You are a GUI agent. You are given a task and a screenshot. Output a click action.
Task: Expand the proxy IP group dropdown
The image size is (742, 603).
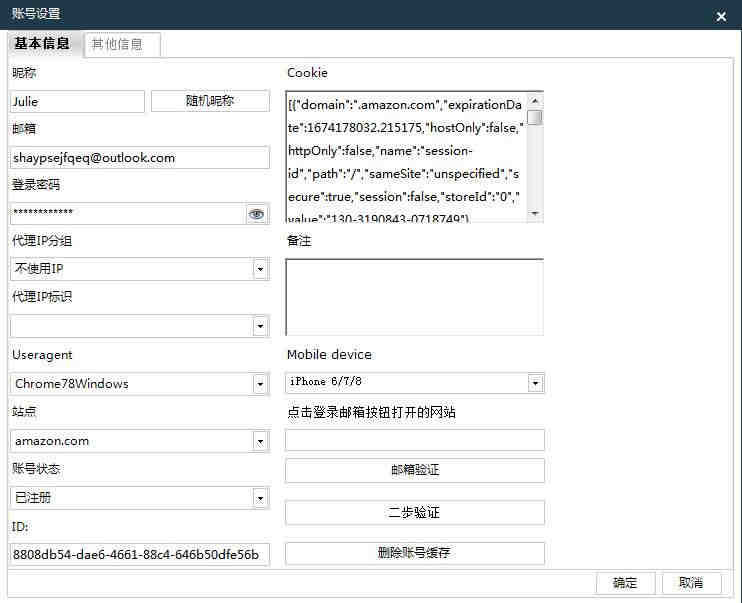tap(260, 270)
